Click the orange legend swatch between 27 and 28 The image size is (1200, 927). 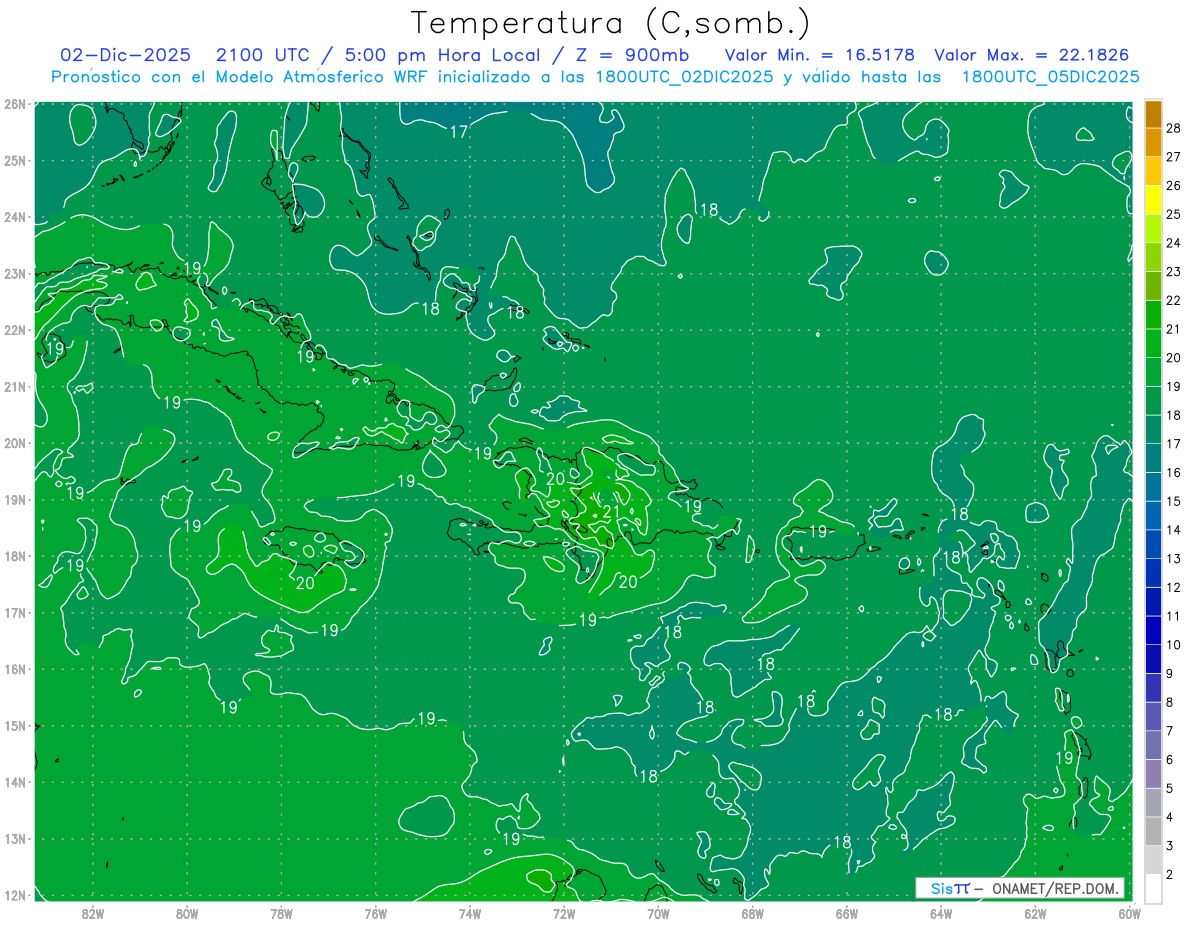coord(1153,143)
